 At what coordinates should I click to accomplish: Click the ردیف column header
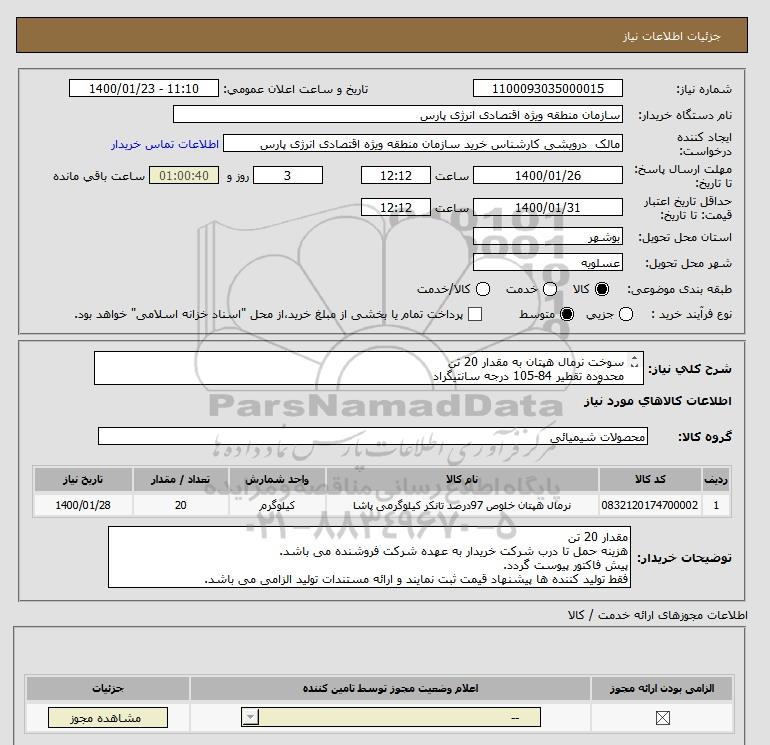716,479
